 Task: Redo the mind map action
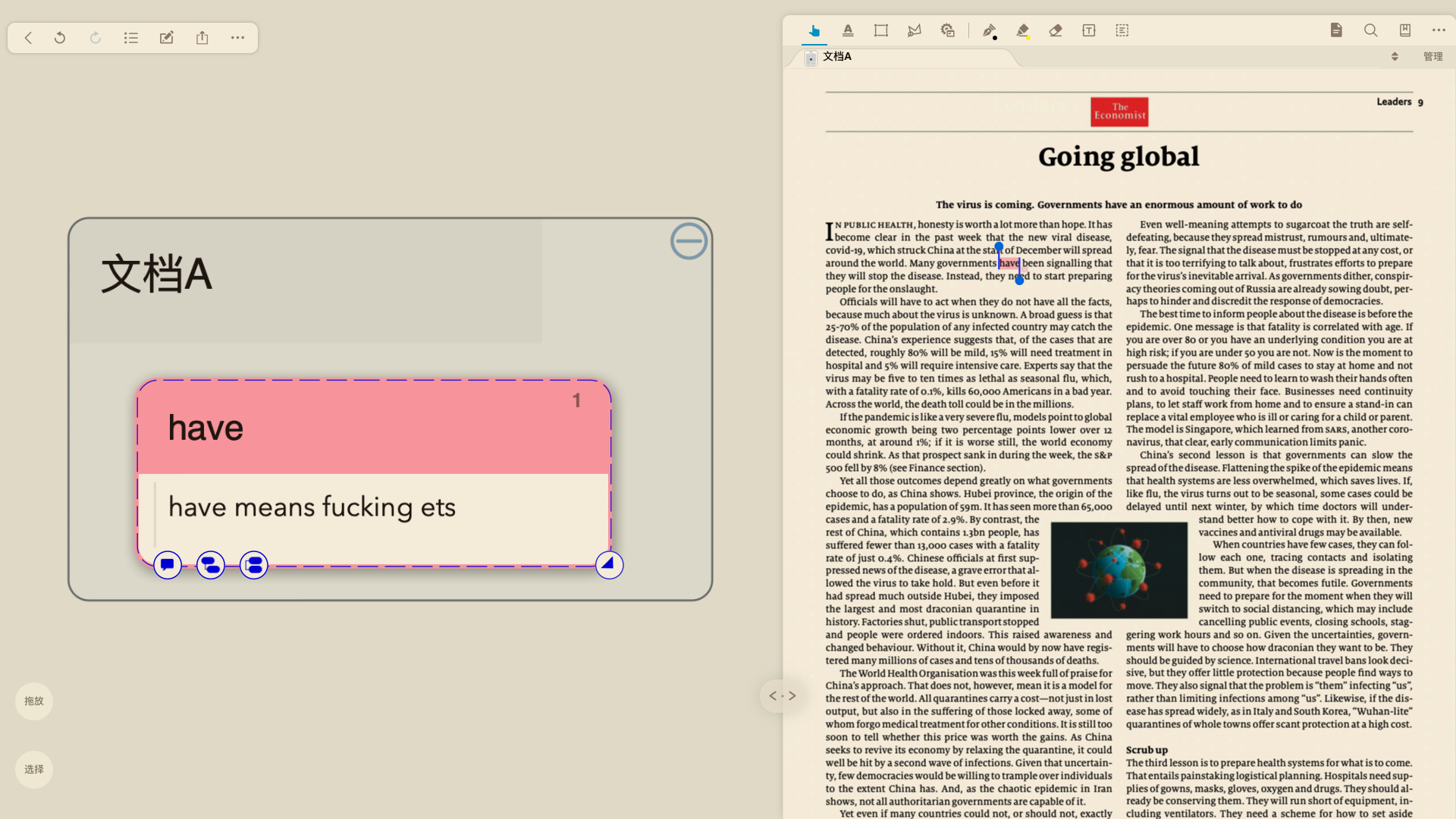(96, 38)
